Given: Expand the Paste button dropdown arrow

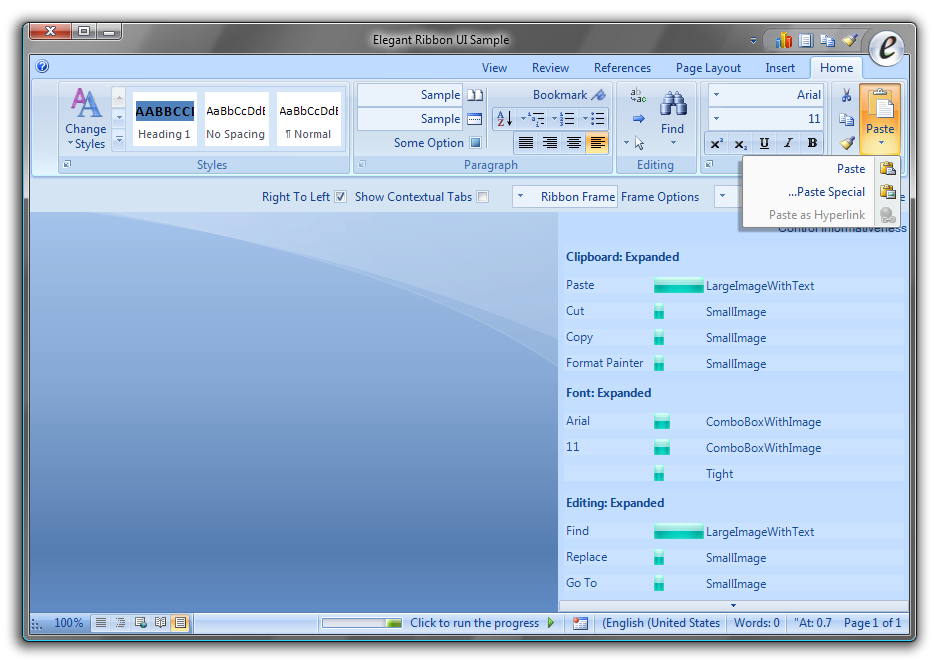Looking at the screenshot, I should pos(881,144).
